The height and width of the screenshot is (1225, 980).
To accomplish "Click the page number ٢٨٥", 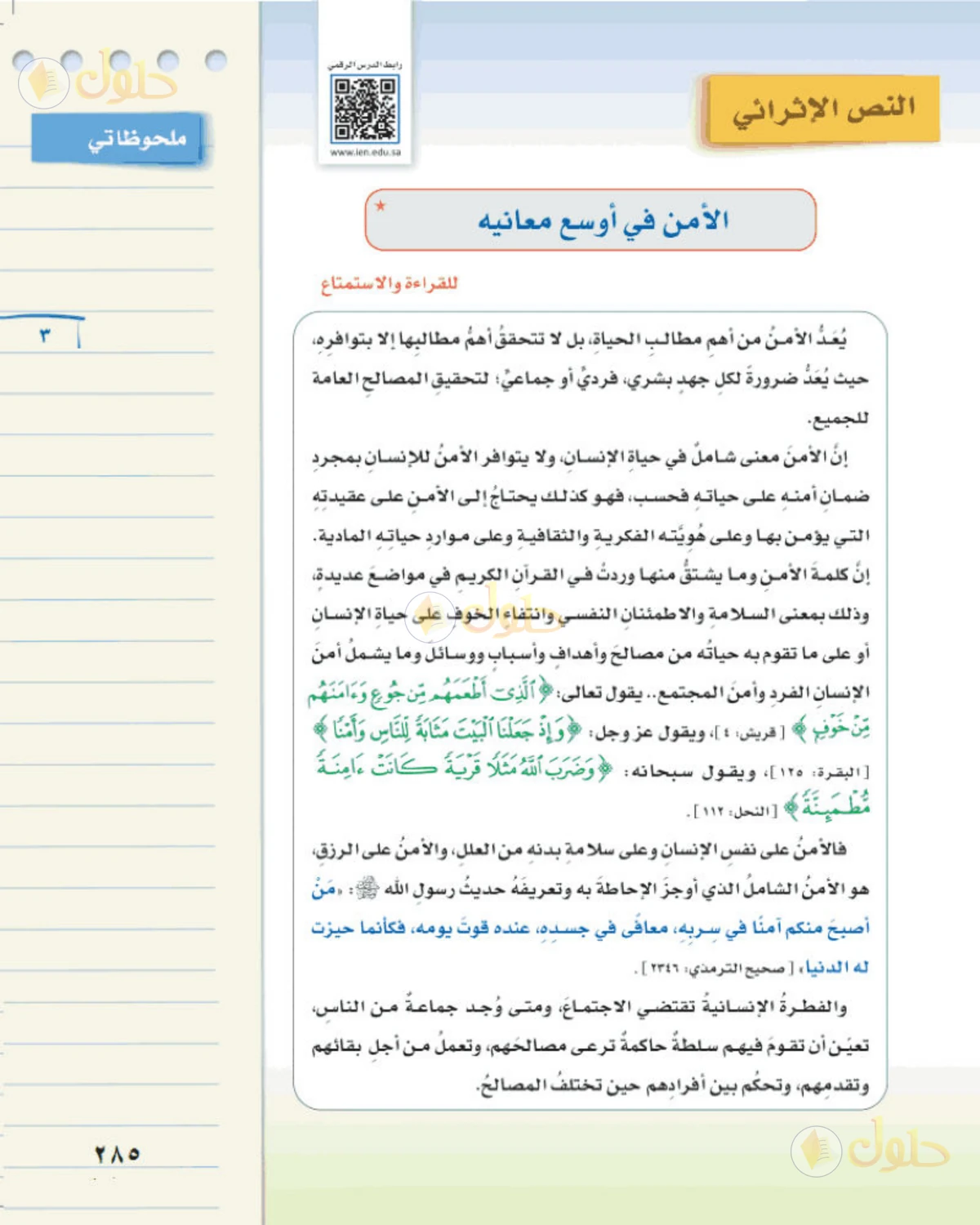I will coord(117,1154).
